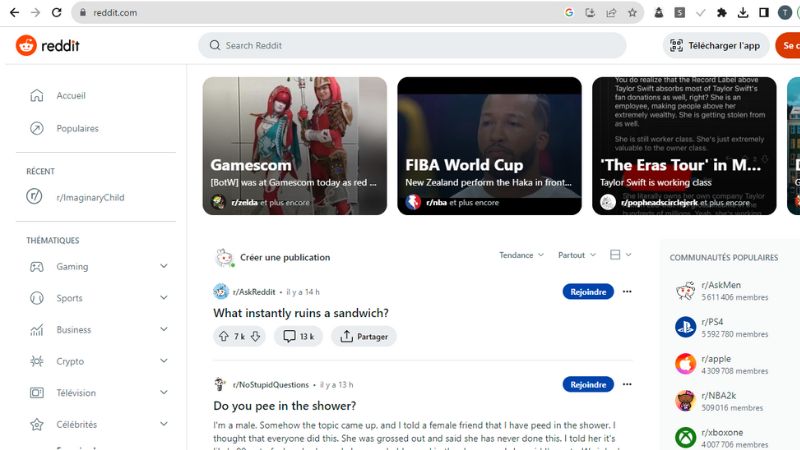Expand the Gaming topic section
800x450 pixels.
164,267
